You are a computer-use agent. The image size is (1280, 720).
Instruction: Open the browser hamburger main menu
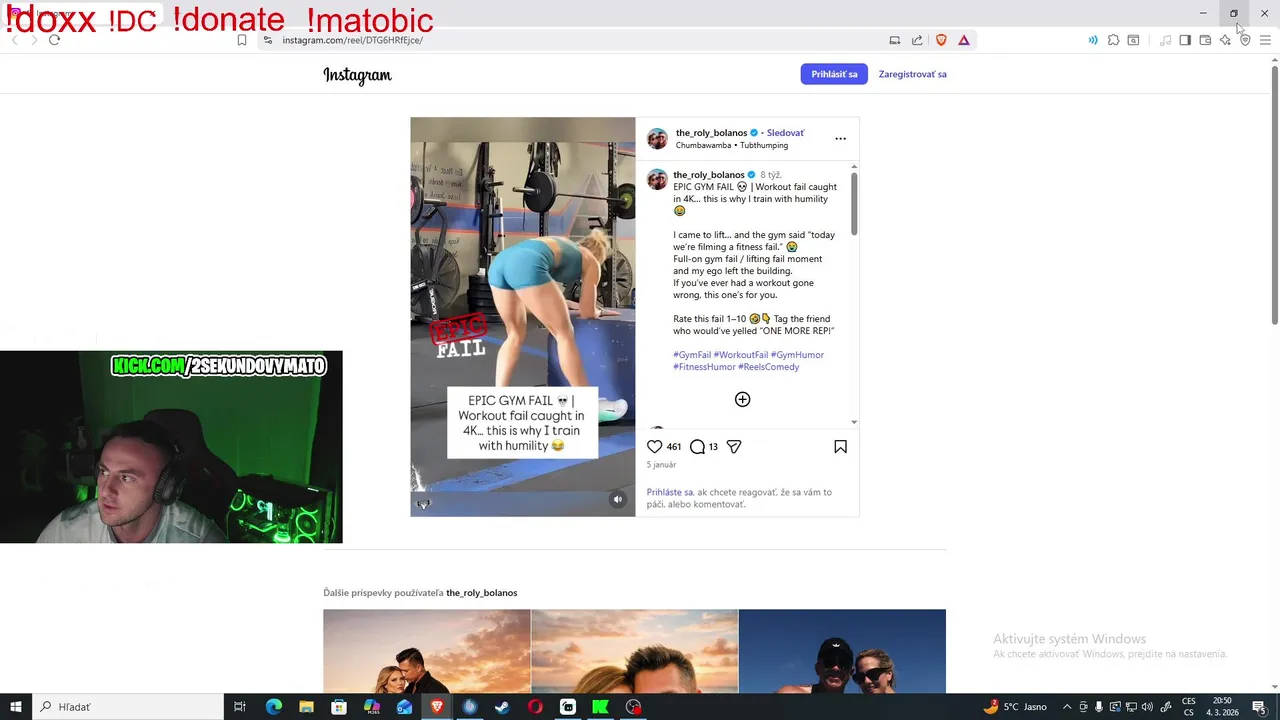click(1266, 40)
